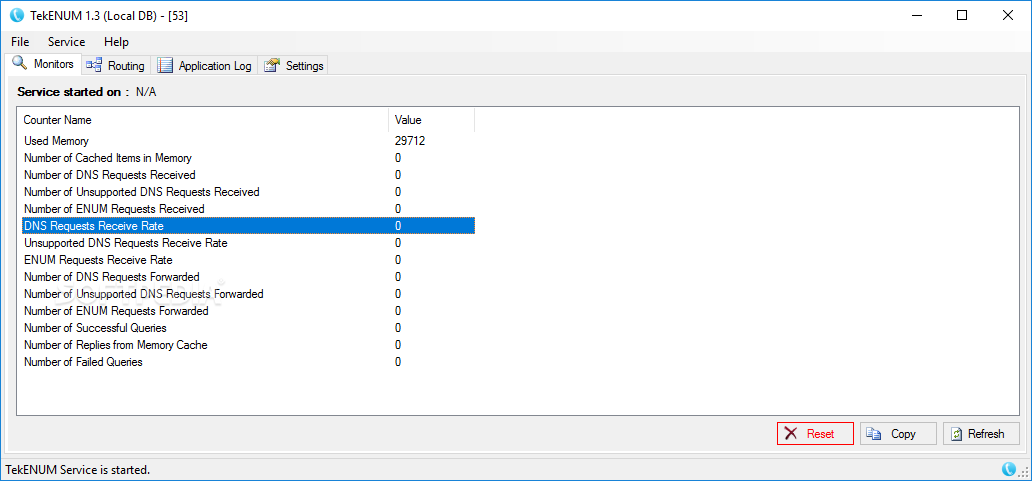Close the TekENUM window
This screenshot has width=1032, height=481.
click(x=1007, y=15)
